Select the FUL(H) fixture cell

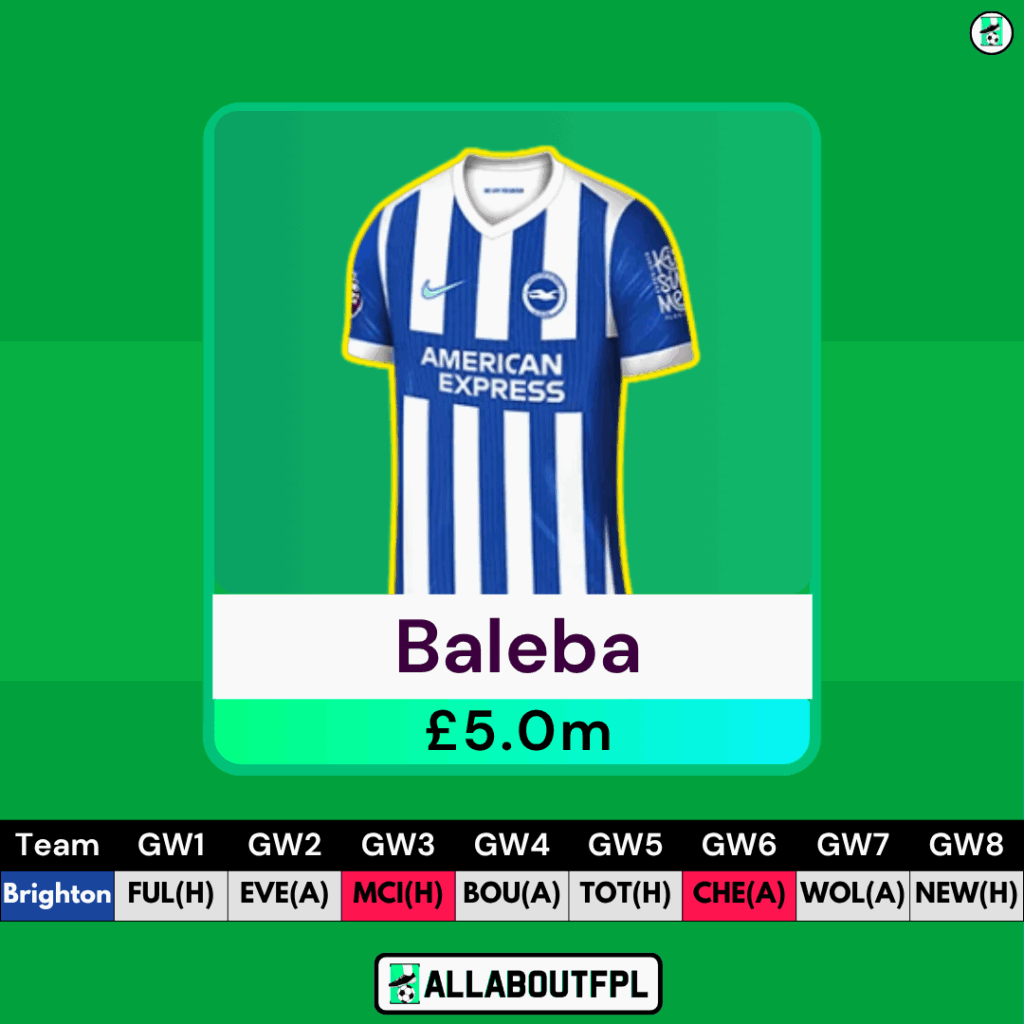[171, 895]
